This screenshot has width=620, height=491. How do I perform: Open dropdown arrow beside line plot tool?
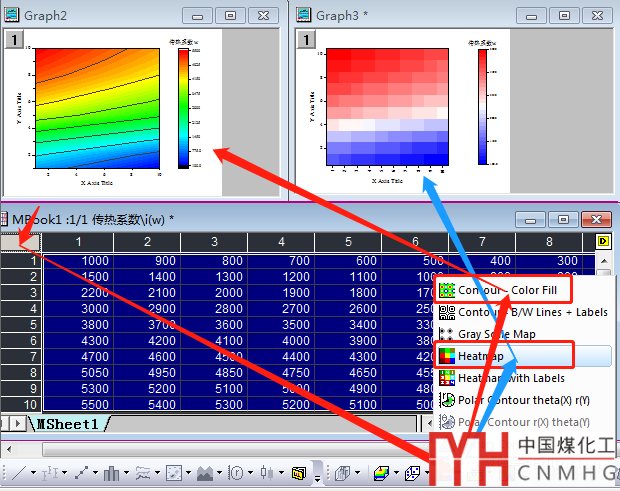35,472
